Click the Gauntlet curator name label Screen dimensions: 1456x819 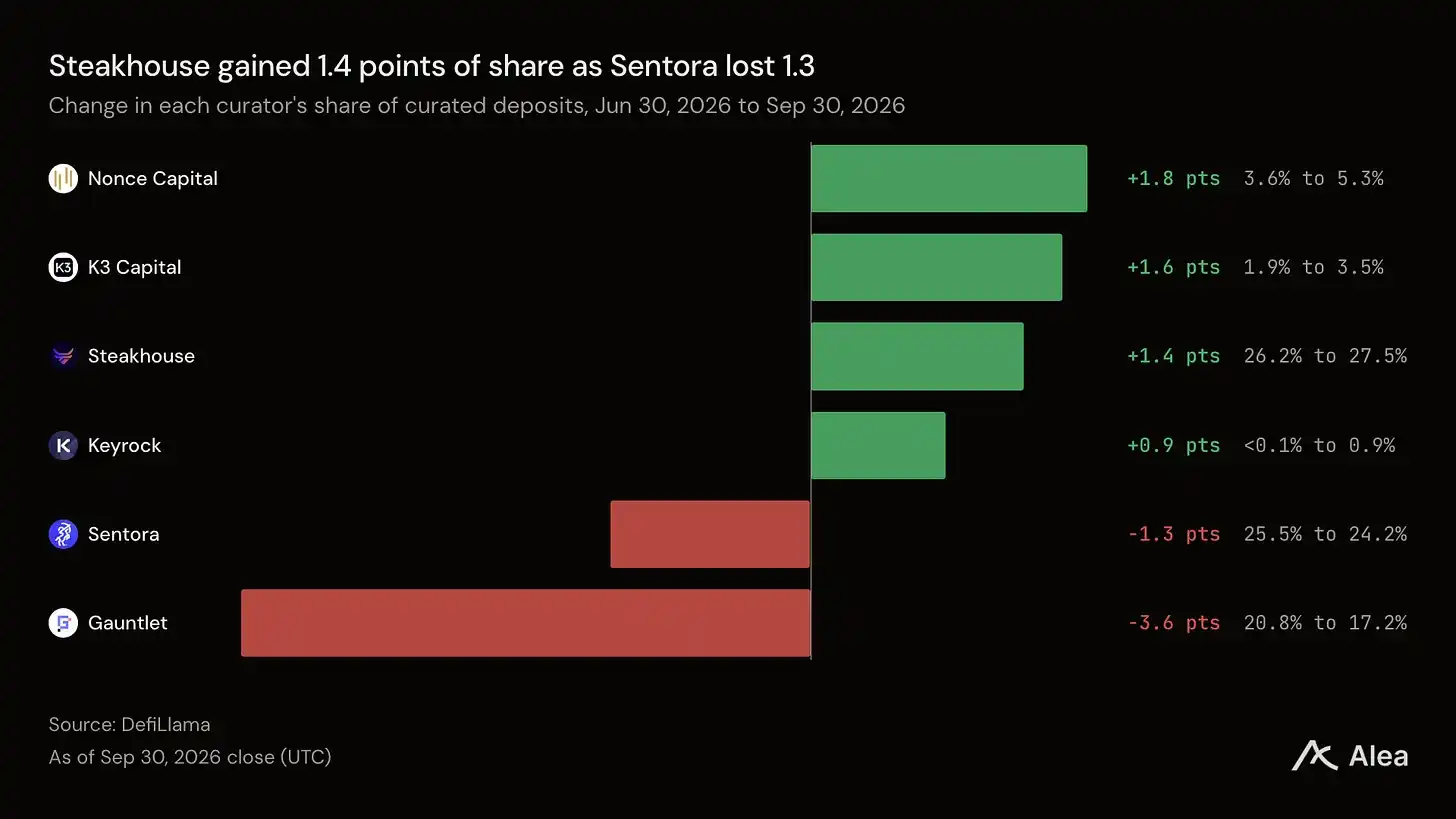pyautogui.click(x=127, y=623)
